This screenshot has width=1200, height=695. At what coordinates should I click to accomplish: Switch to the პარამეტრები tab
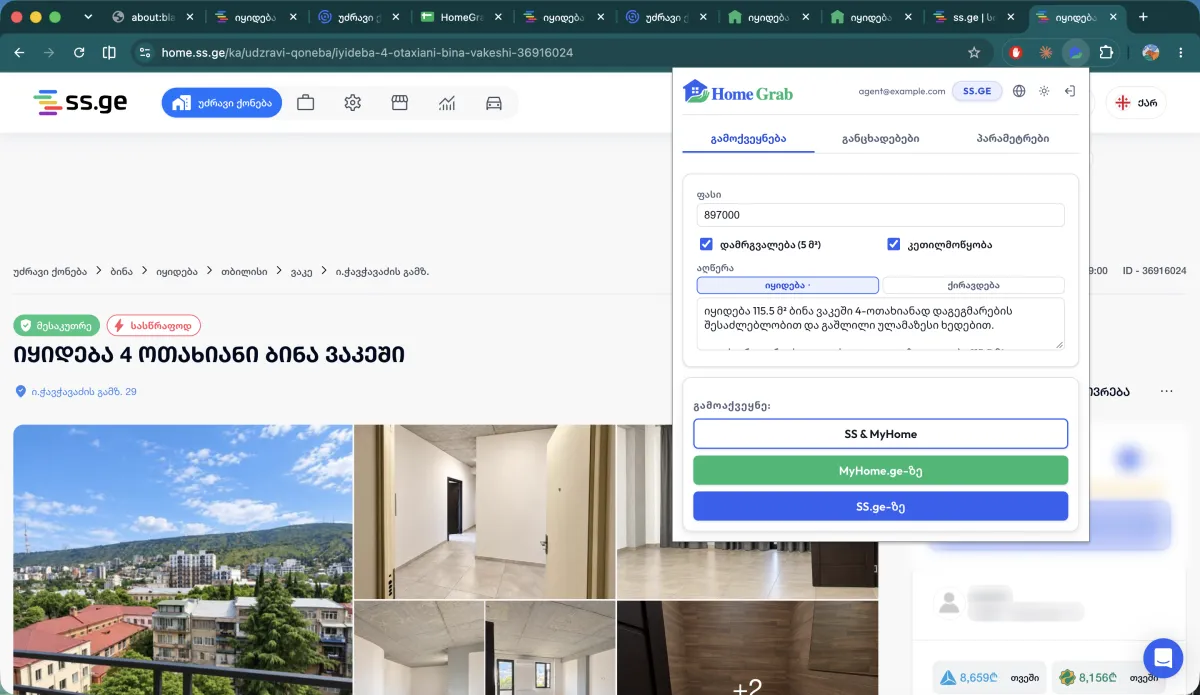1013,139
